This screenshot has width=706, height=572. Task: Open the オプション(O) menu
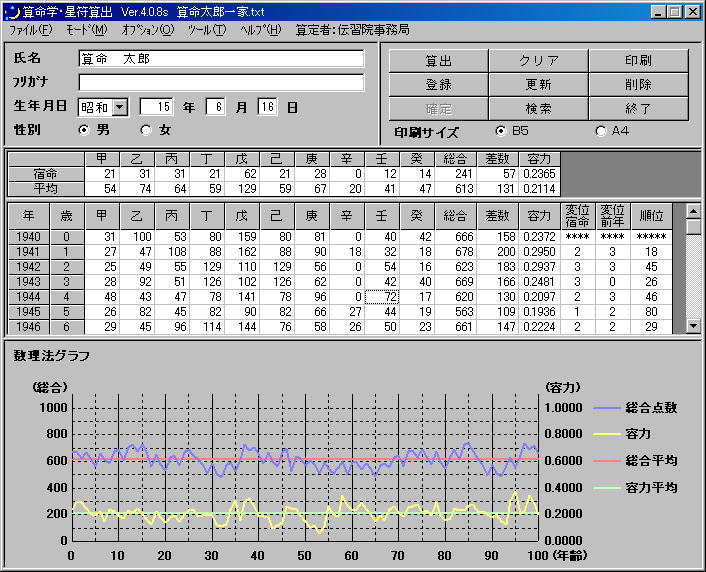coord(148,30)
